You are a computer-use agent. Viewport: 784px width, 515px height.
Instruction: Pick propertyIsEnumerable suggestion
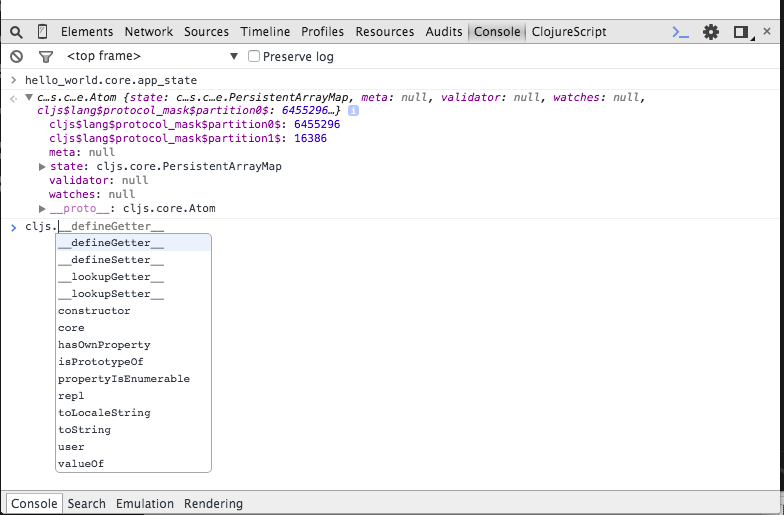click(134, 379)
